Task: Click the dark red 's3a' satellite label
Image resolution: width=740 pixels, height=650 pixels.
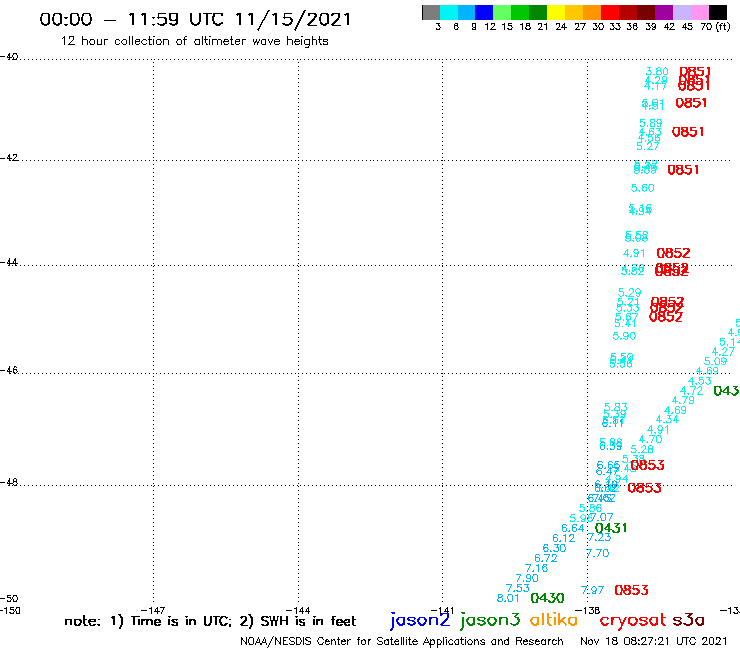Action: tap(688, 620)
